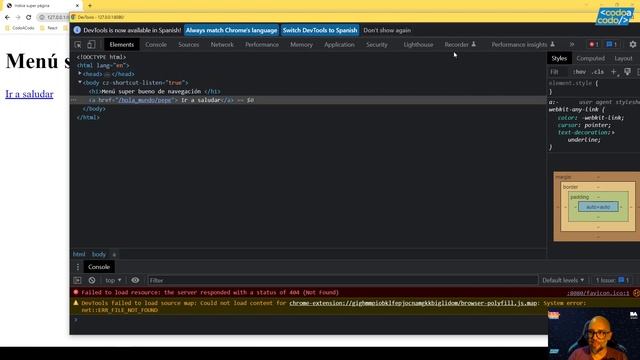This screenshot has width=640, height=360.
Task: Open the browser-polyfill.js.map link
Action: pos(413,303)
